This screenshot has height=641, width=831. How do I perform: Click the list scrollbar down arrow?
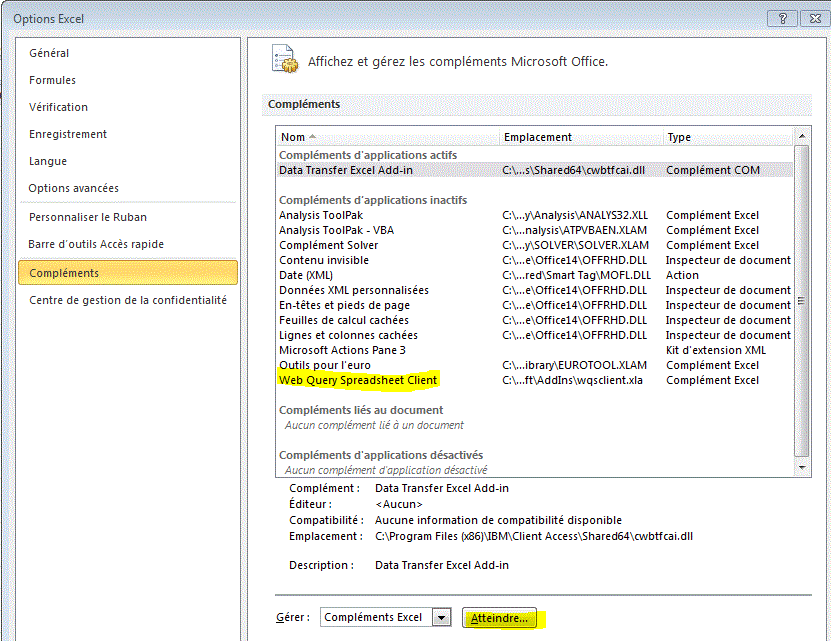click(802, 468)
